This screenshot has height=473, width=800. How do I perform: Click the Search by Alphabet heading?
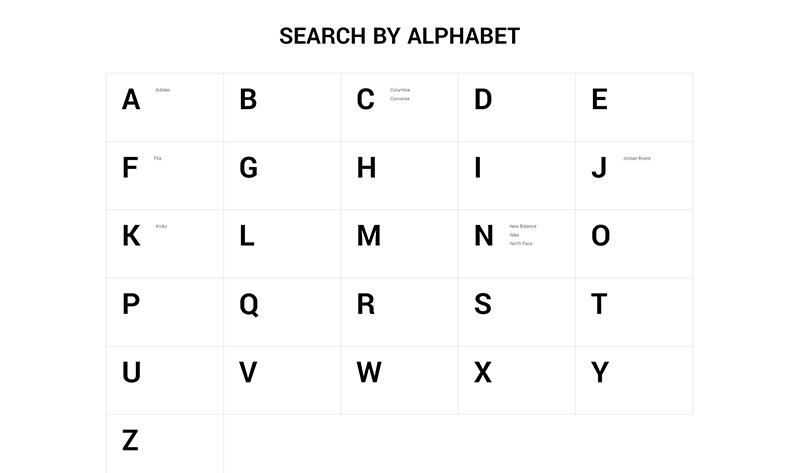[x=400, y=36]
